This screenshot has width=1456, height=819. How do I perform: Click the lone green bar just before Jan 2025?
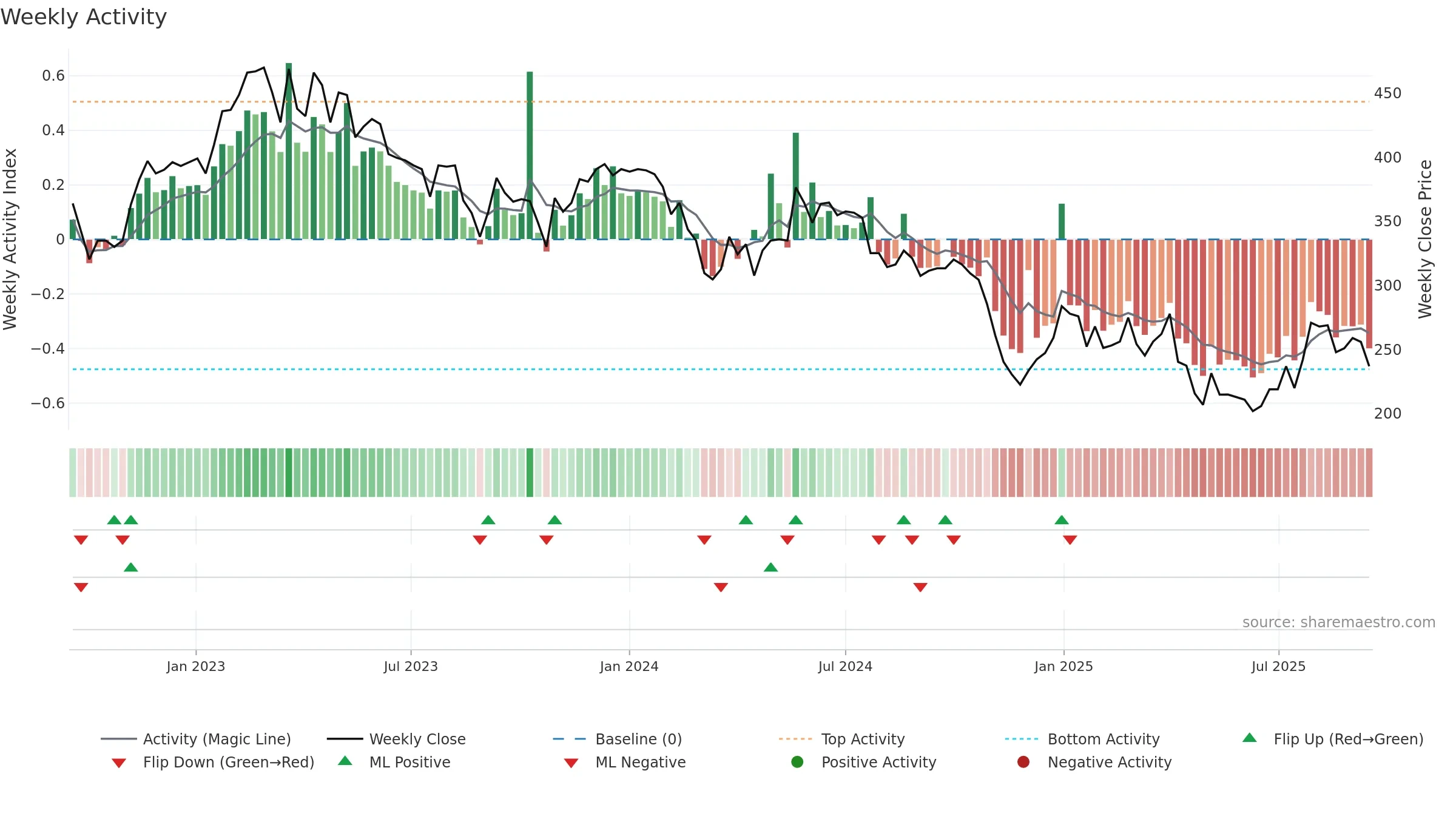click(x=1062, y=221)
